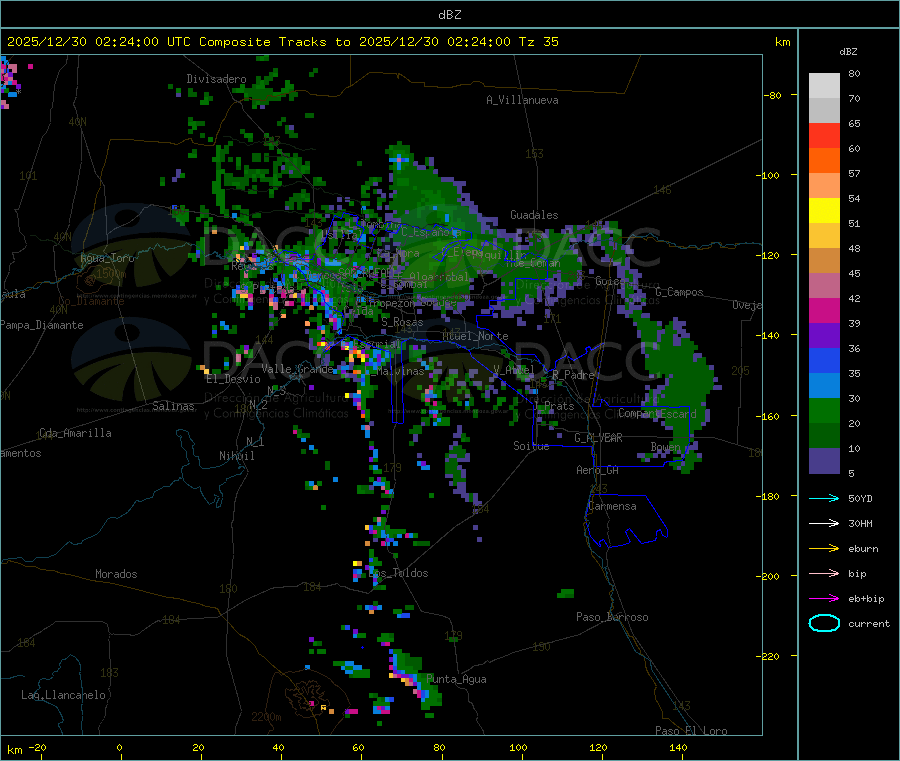
Task: Click the 'Co_Diamante' map label
Action: coord(91,301)
